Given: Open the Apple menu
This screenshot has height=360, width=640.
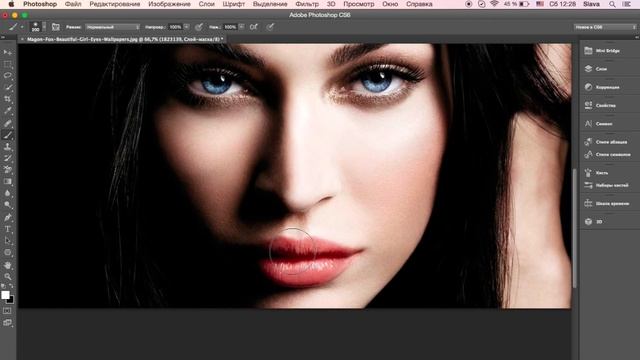Looking at the screenshot, I should [x=11, y=4].
